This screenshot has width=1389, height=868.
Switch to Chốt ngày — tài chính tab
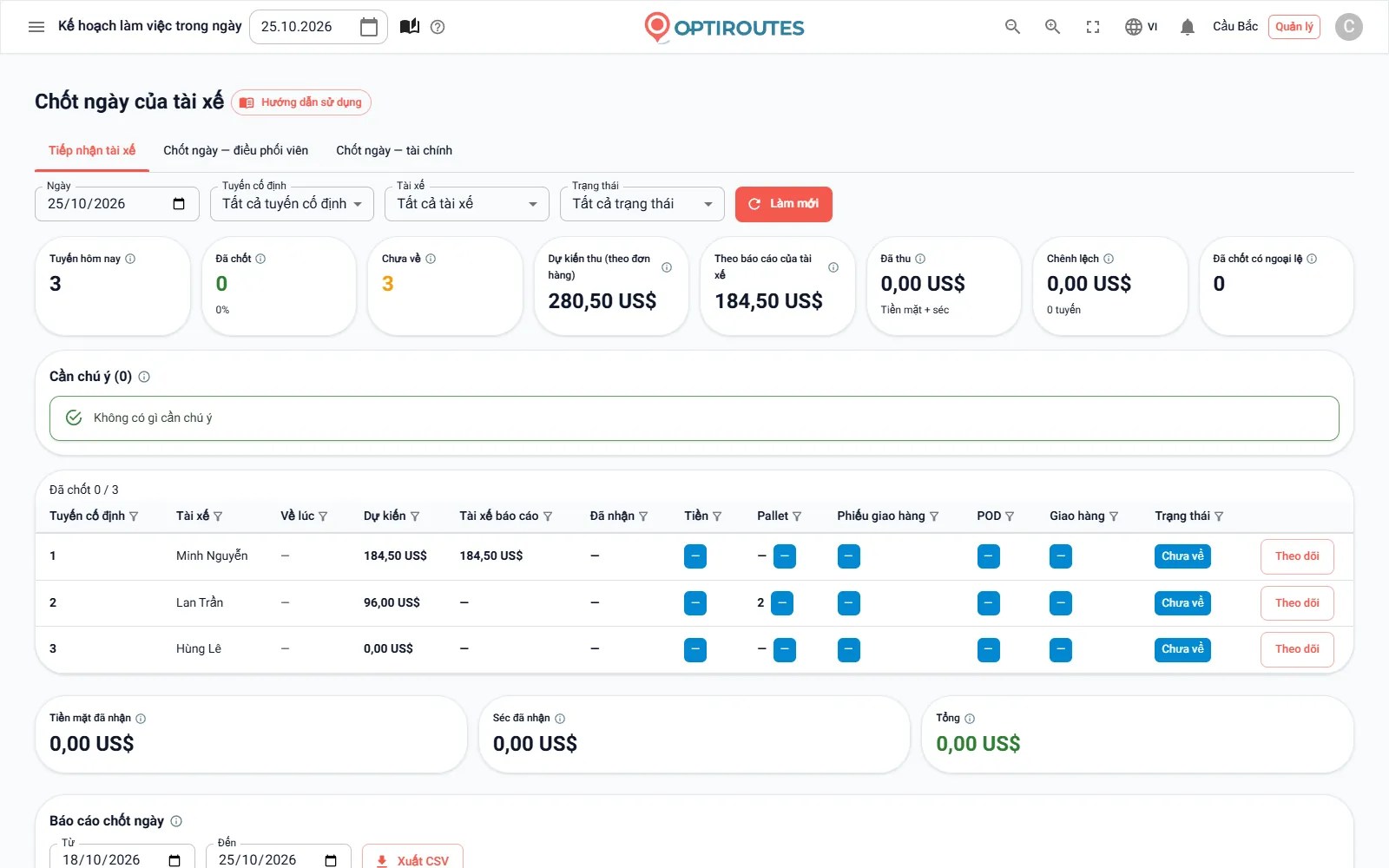click(394, 150)
